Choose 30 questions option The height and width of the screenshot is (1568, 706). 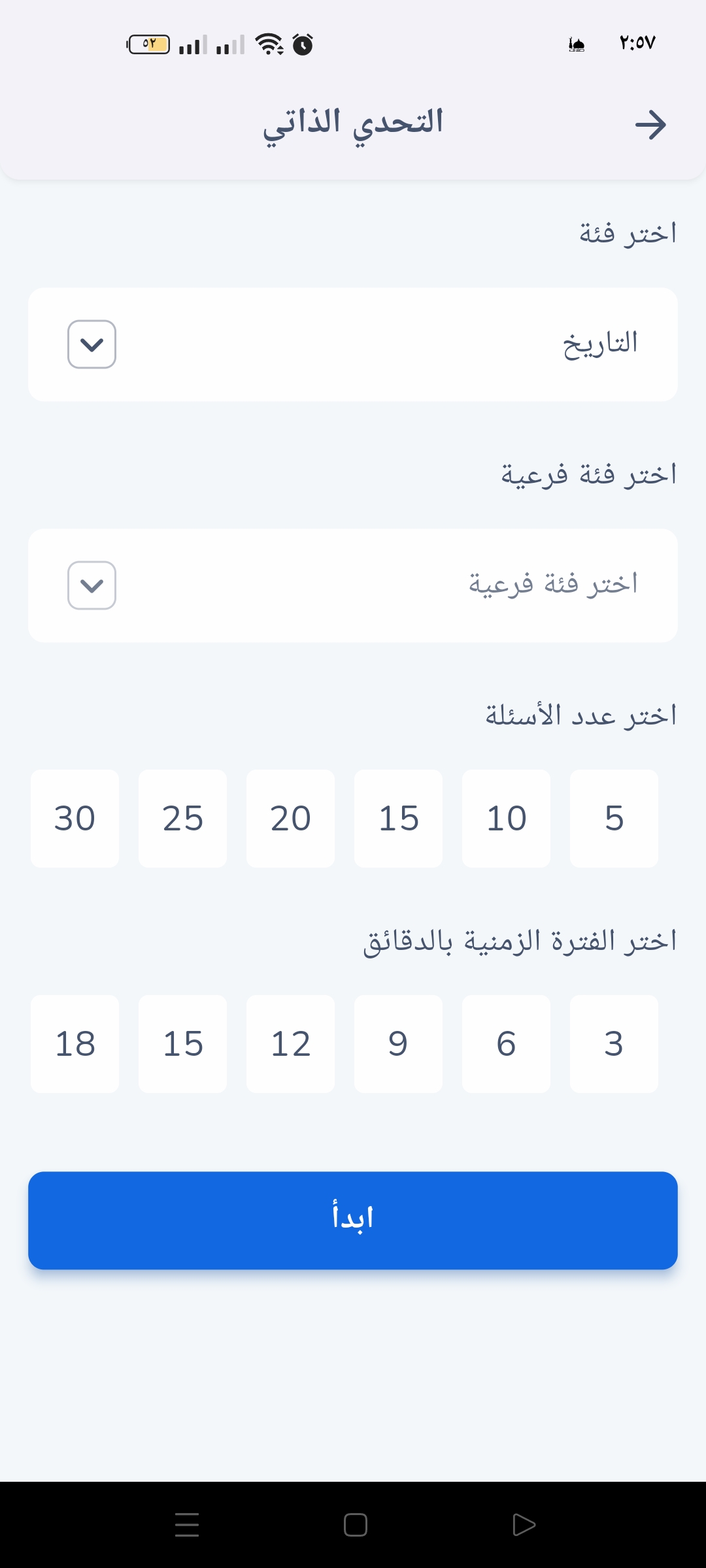(75, 818)
